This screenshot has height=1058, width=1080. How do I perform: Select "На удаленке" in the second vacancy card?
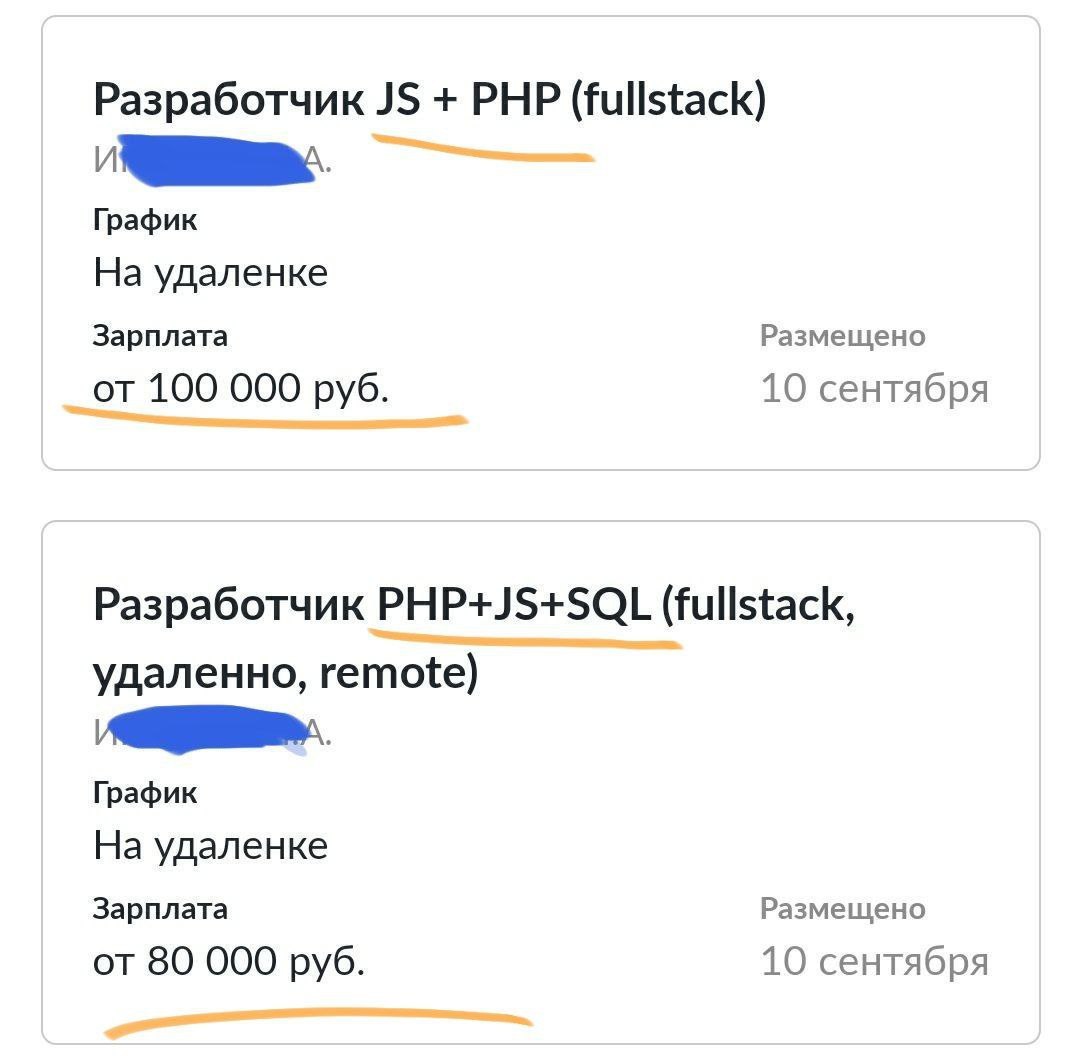point(210,846)
